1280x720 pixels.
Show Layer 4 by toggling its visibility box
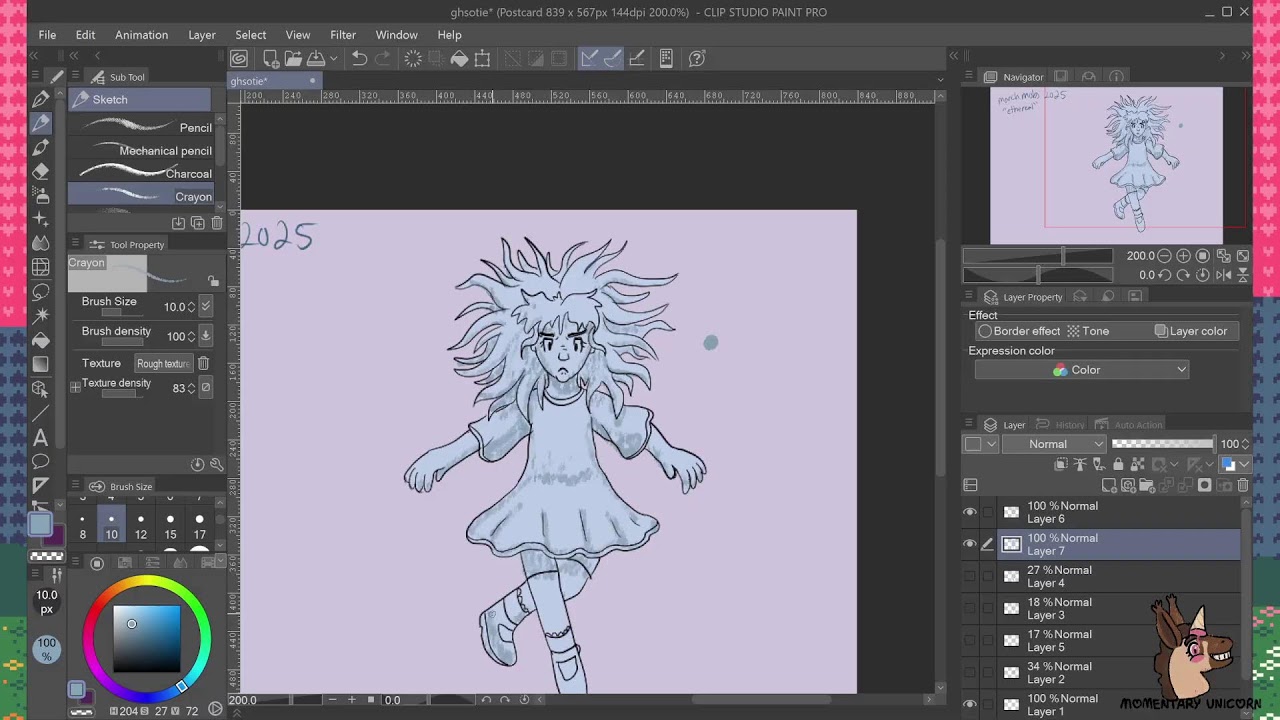tap(969, 576)
